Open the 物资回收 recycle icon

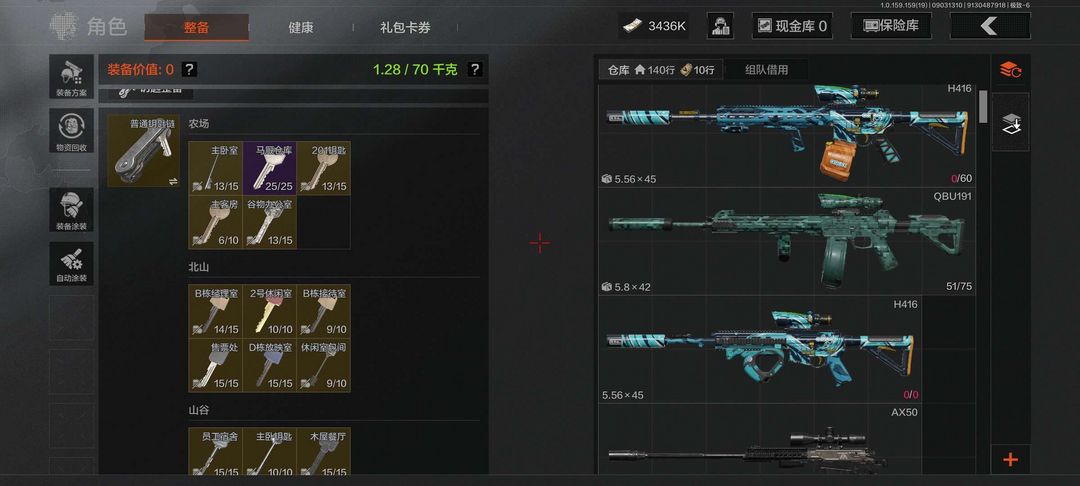[x=72, y=131]
